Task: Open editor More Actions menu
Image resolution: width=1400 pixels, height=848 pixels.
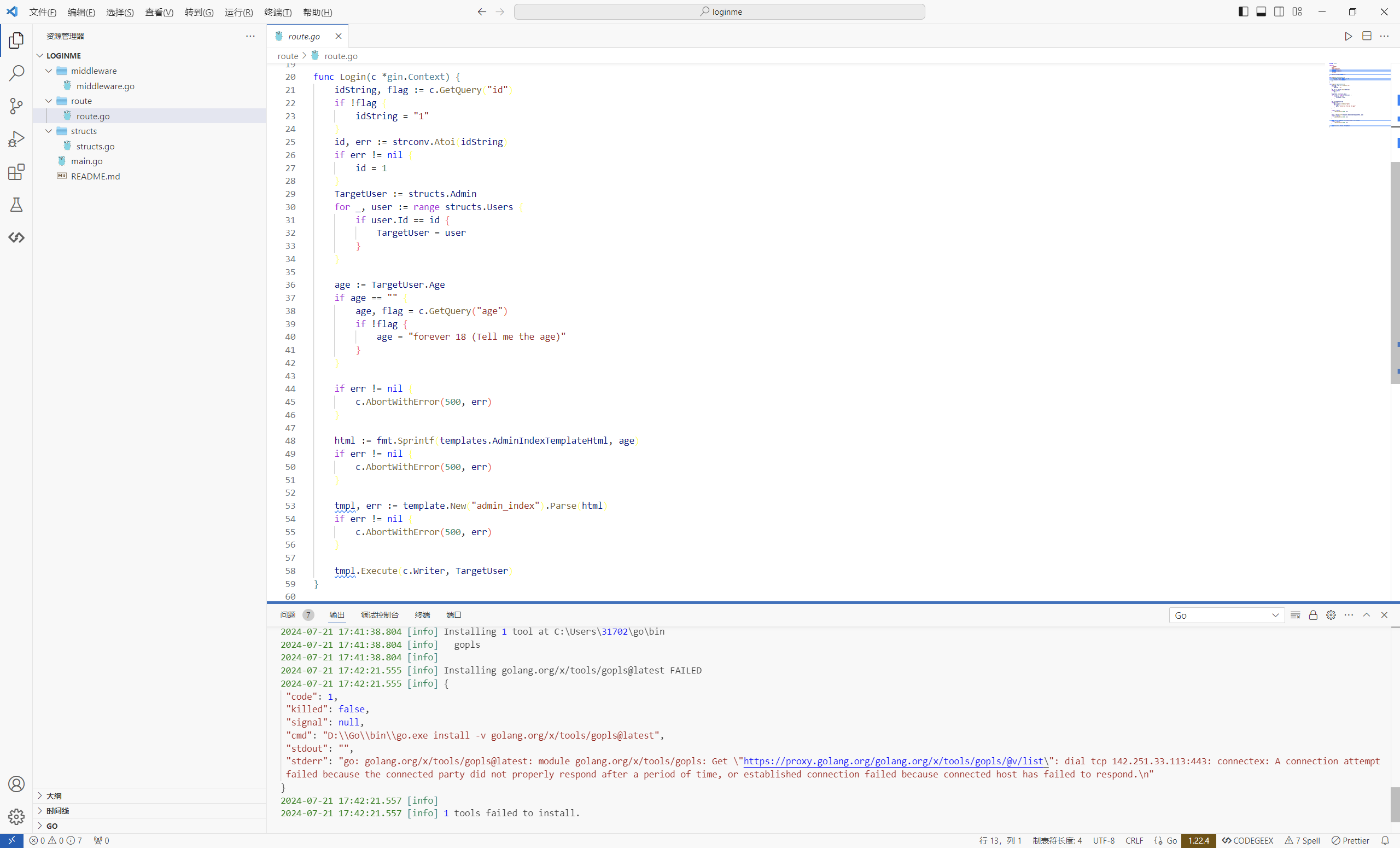Action: (x=1384, y=36)
